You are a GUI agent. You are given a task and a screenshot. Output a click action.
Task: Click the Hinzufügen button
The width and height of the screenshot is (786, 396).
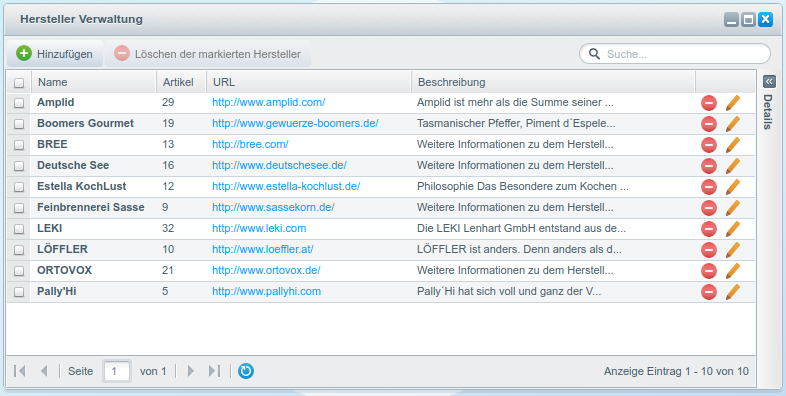pos(55,54)
